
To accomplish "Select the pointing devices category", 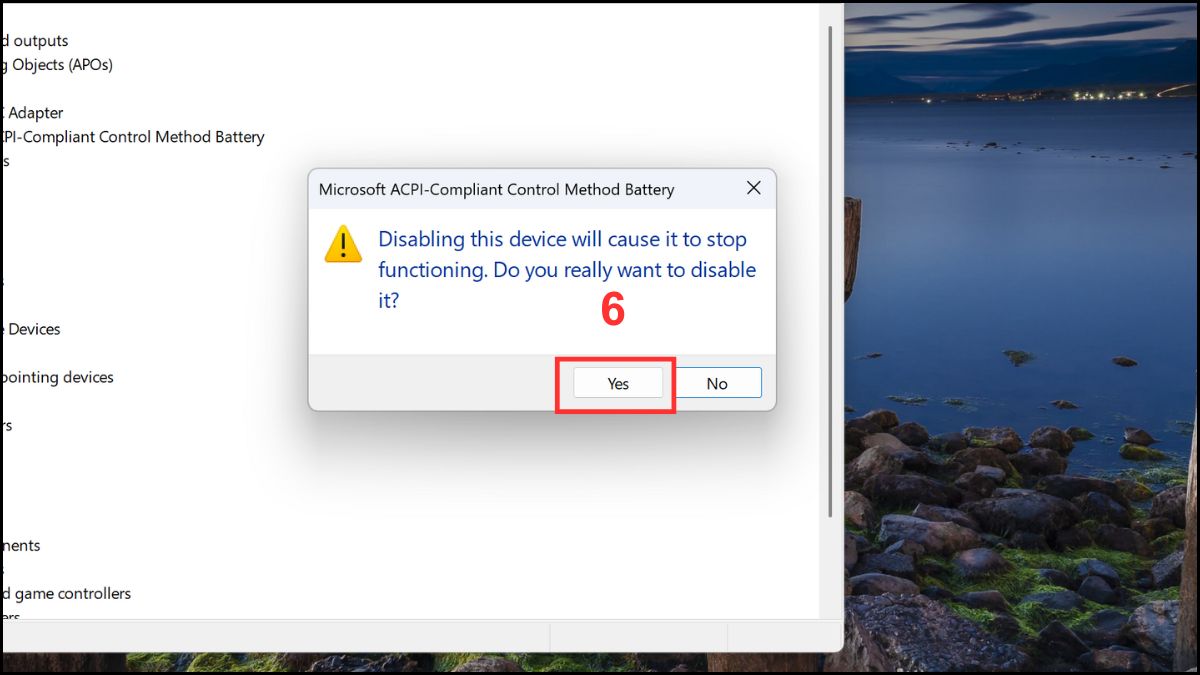I will pos(58,377).
